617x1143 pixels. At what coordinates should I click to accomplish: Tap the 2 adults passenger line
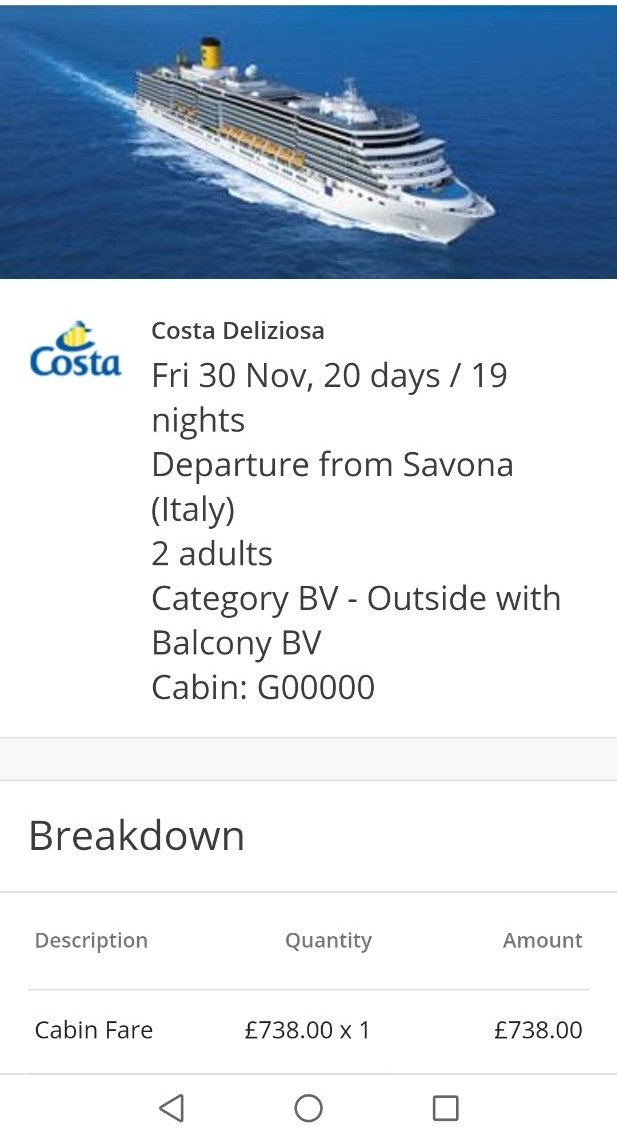pyautogui.click(x=212, y=553)
